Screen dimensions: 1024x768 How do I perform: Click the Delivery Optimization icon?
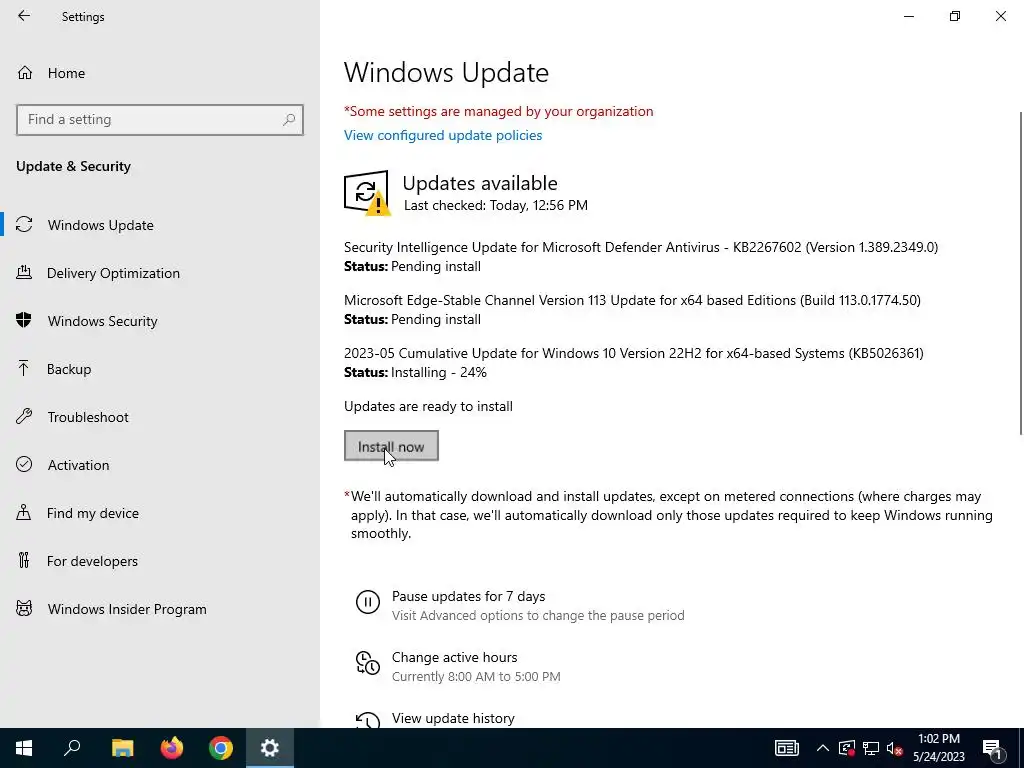click(x=24, y=272)
